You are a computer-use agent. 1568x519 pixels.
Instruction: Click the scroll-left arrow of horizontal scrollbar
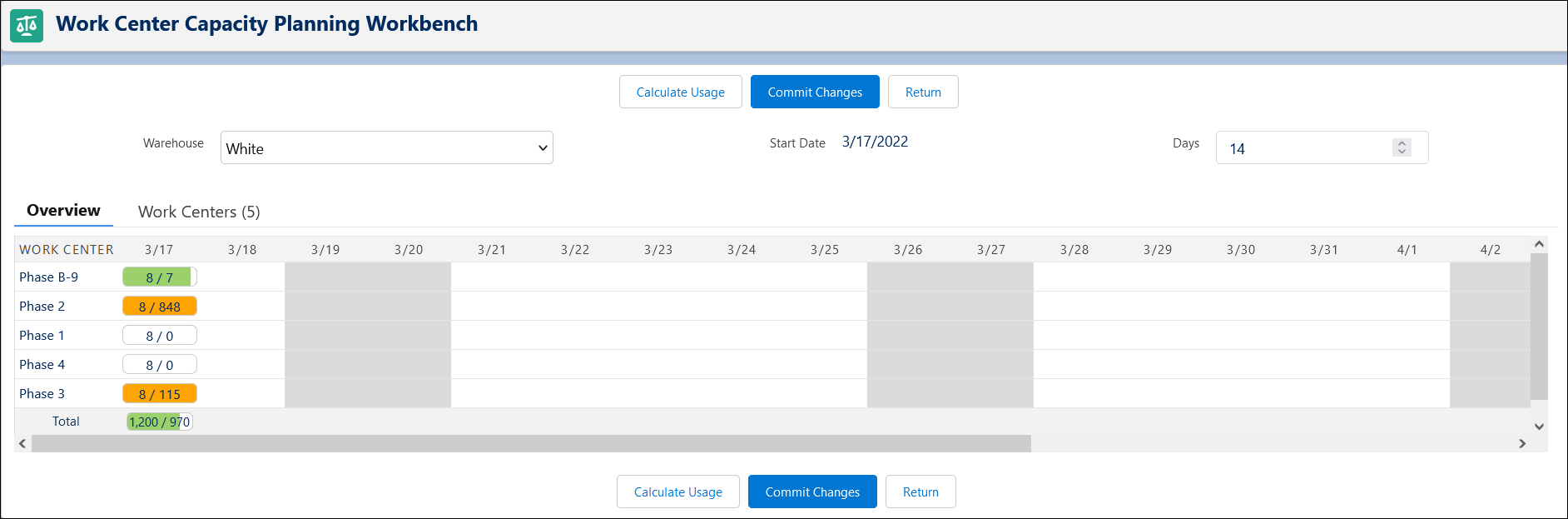coord(22,443)
